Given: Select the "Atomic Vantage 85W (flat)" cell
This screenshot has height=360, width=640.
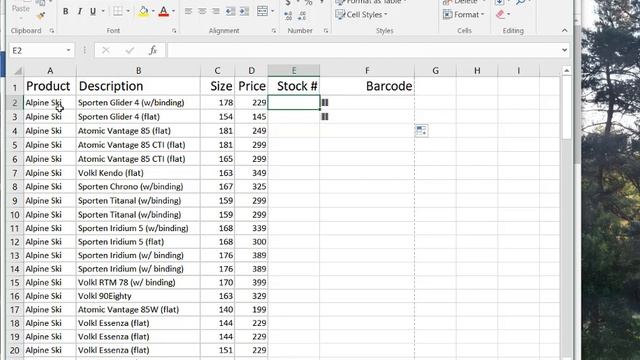Looking at the screenshot, I should [x=138, y=309].
